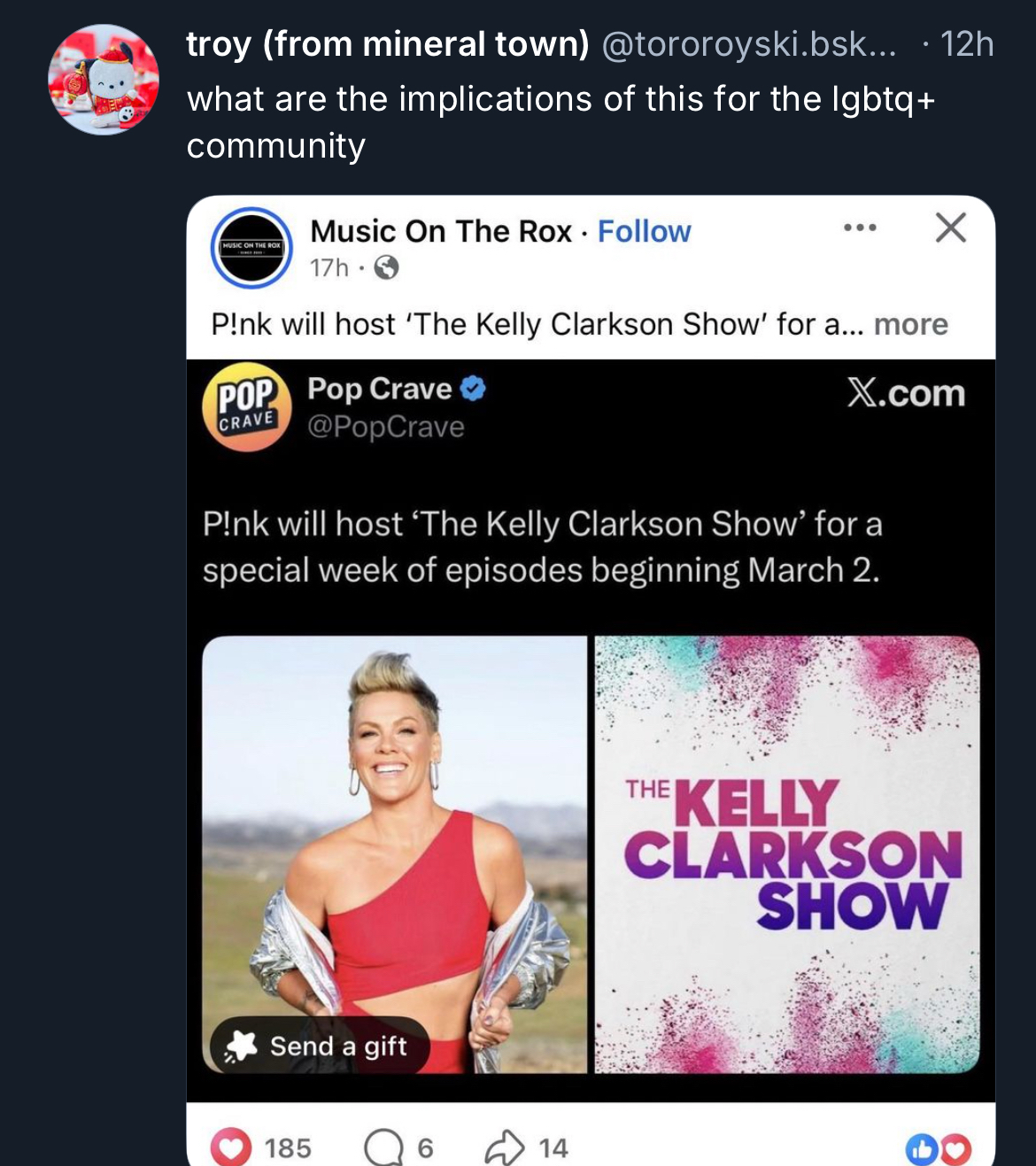Click the Pop Crave logo avatar
The image size is (1036, 1166).
[246, 407]
